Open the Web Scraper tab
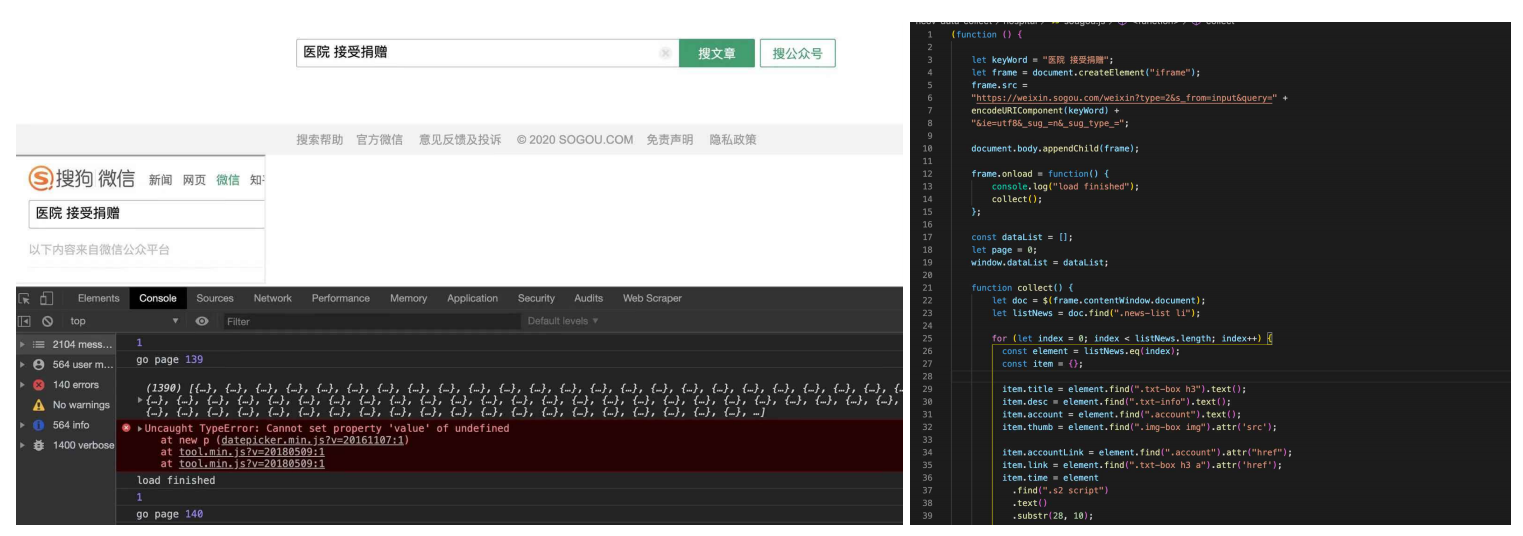Viewport: 1523px width, 536px height. point(652,298)
